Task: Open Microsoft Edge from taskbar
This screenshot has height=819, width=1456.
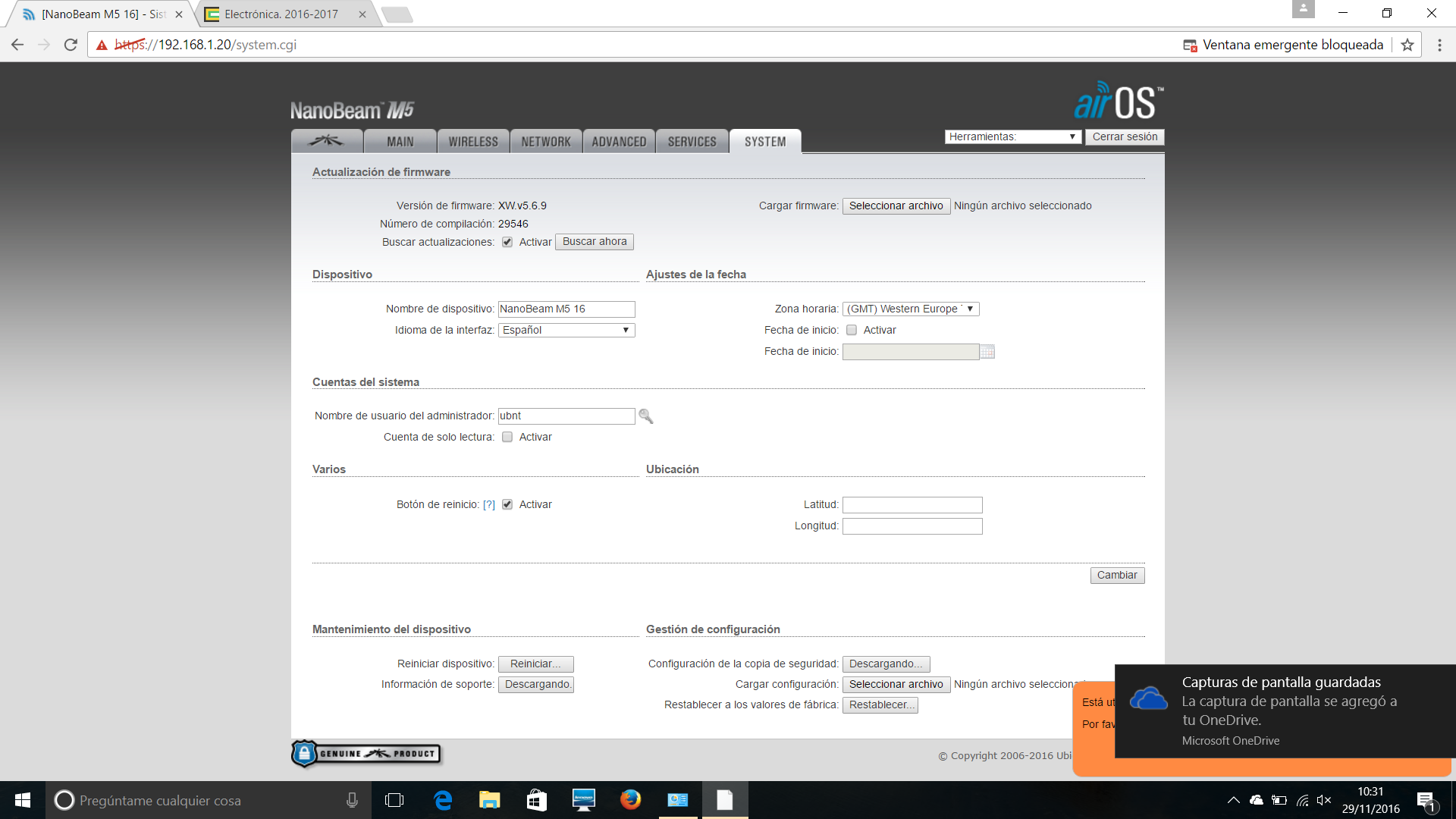Action: 443,800
